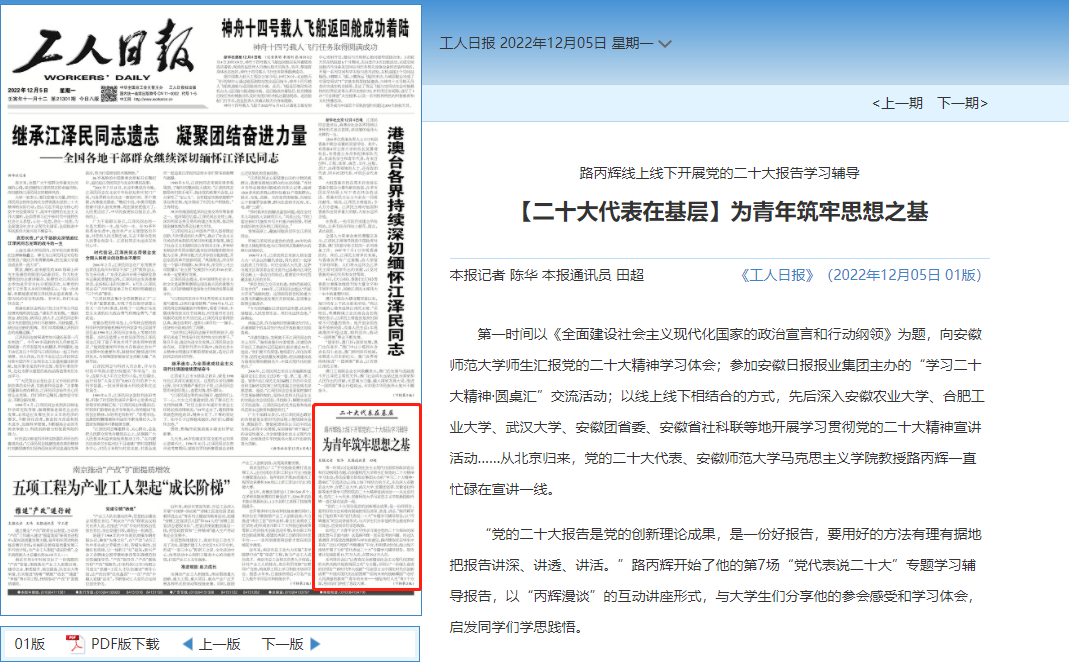Click subheading 全国各地干部群众继续深切缅怀江泽民同志

click(x=160, y=158)
